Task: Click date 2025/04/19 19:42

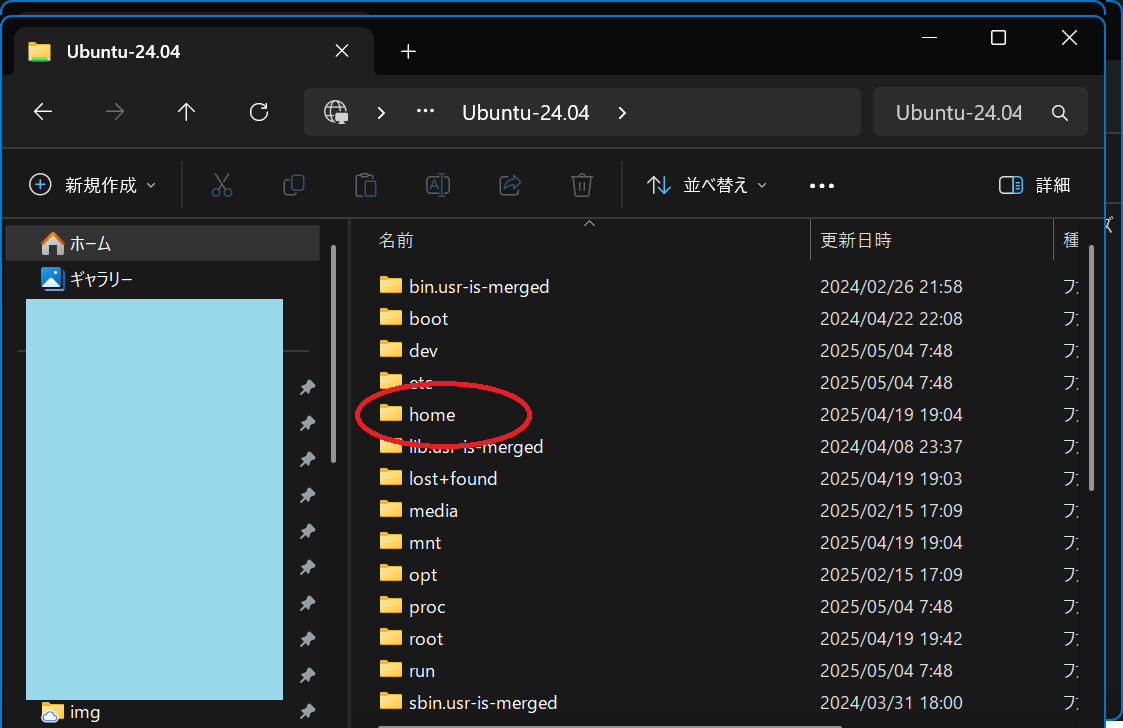Action: [891, 639]
